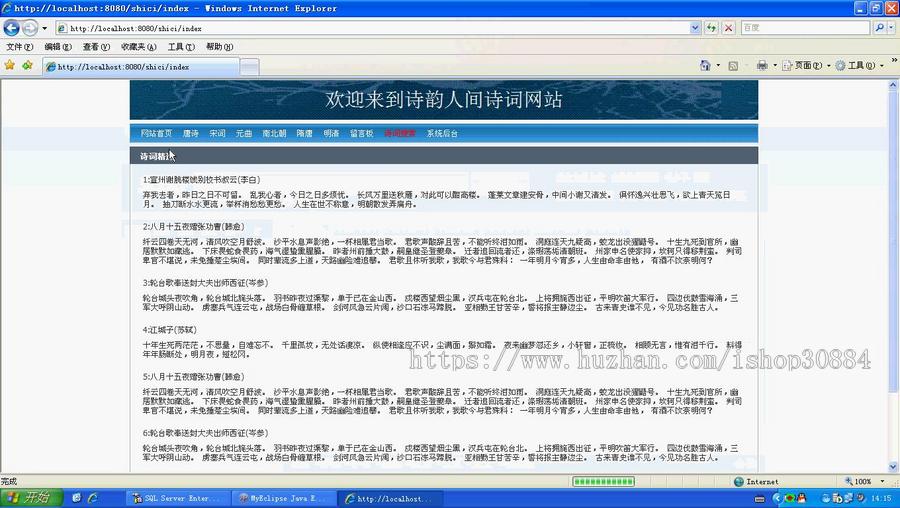Click the 系统后台 navigation link
This screenshot has width=900, height=508.
click(442, 133)
